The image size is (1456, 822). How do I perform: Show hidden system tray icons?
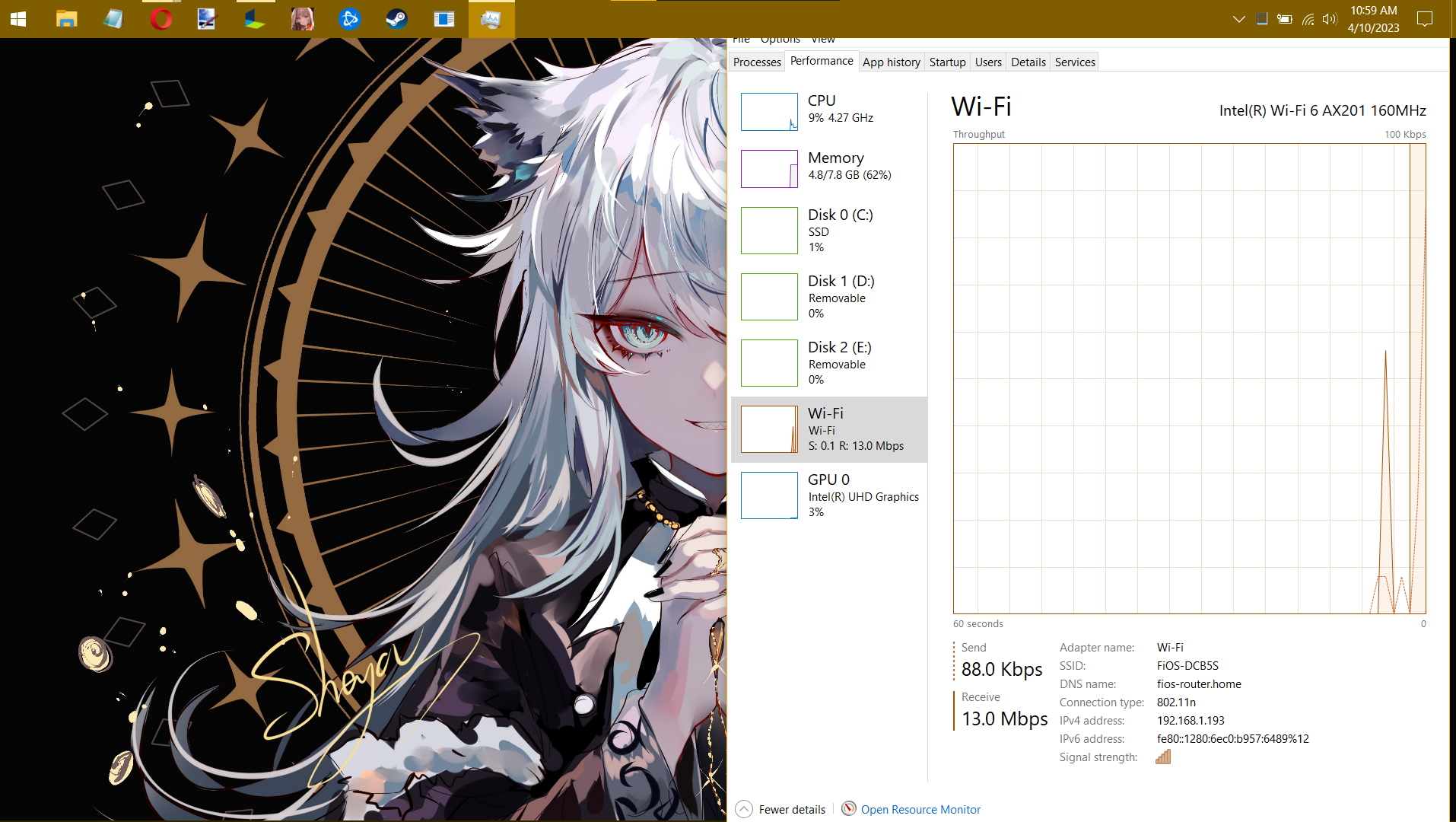(1238, 19)
